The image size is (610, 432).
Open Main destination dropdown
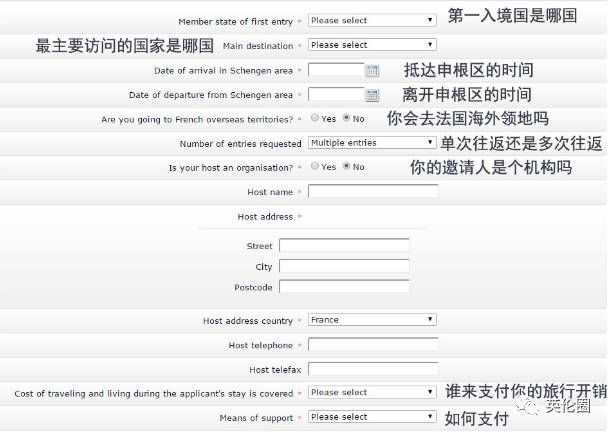tap(372, 45)
